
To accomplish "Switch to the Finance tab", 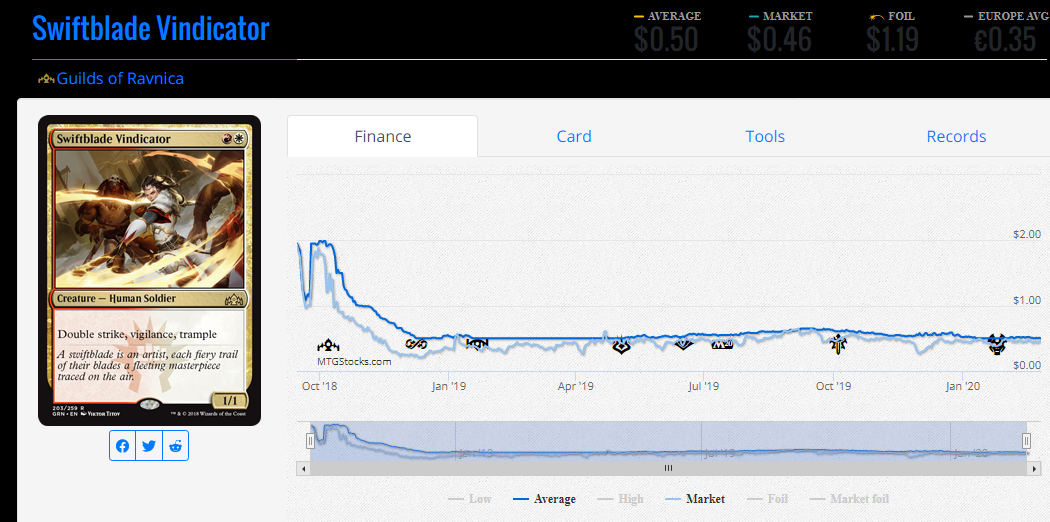I will pos(382,137).
